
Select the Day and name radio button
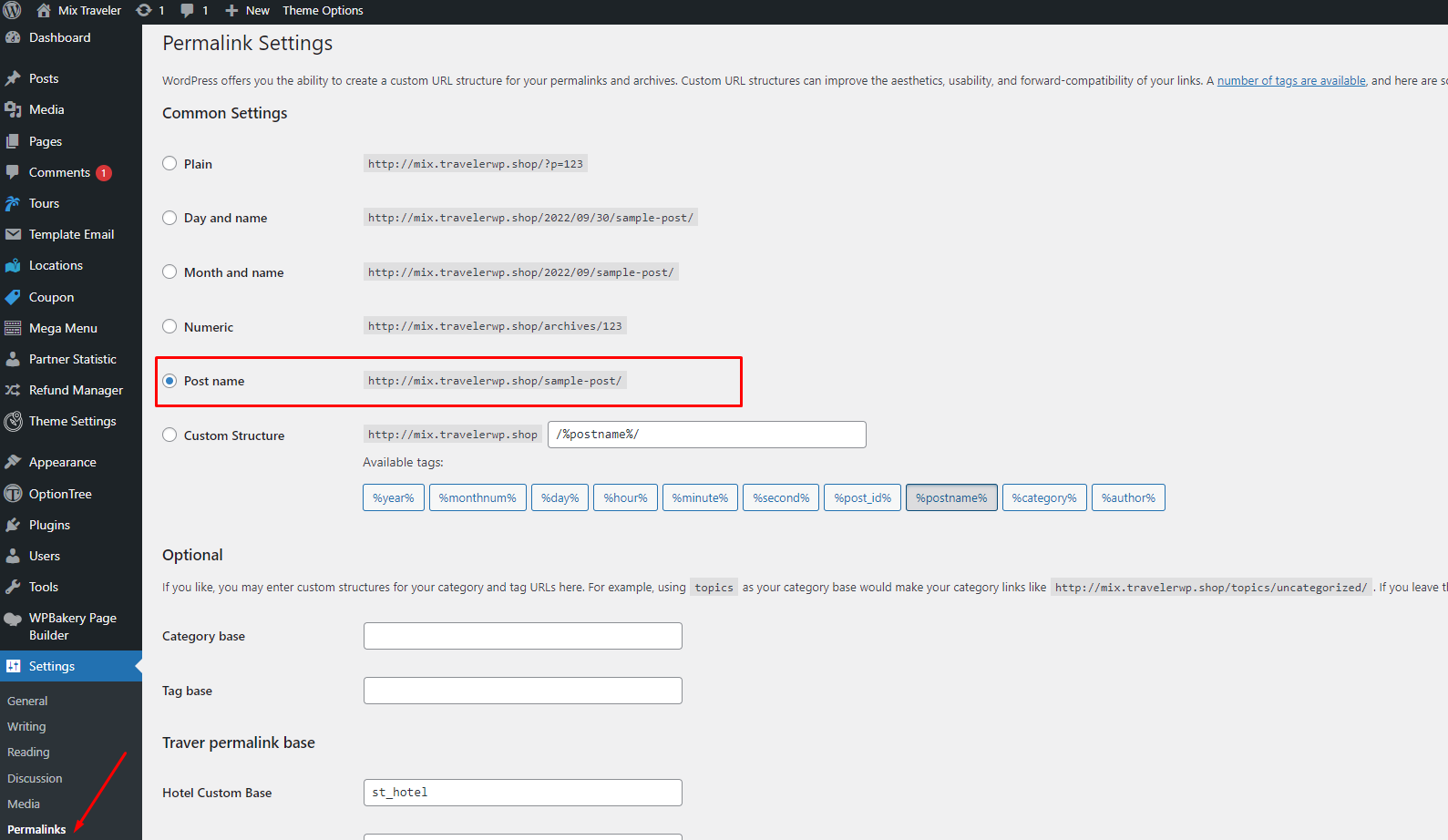coord(169,218)
